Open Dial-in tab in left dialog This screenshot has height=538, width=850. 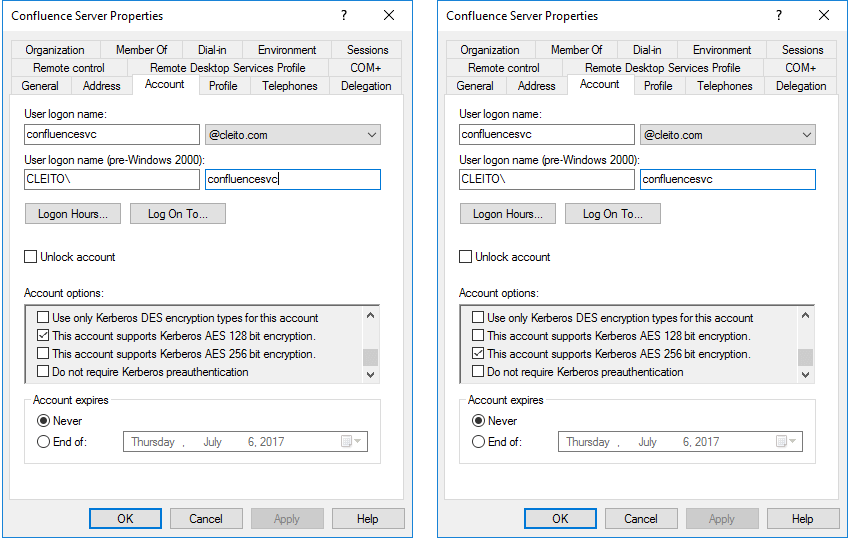212,50
